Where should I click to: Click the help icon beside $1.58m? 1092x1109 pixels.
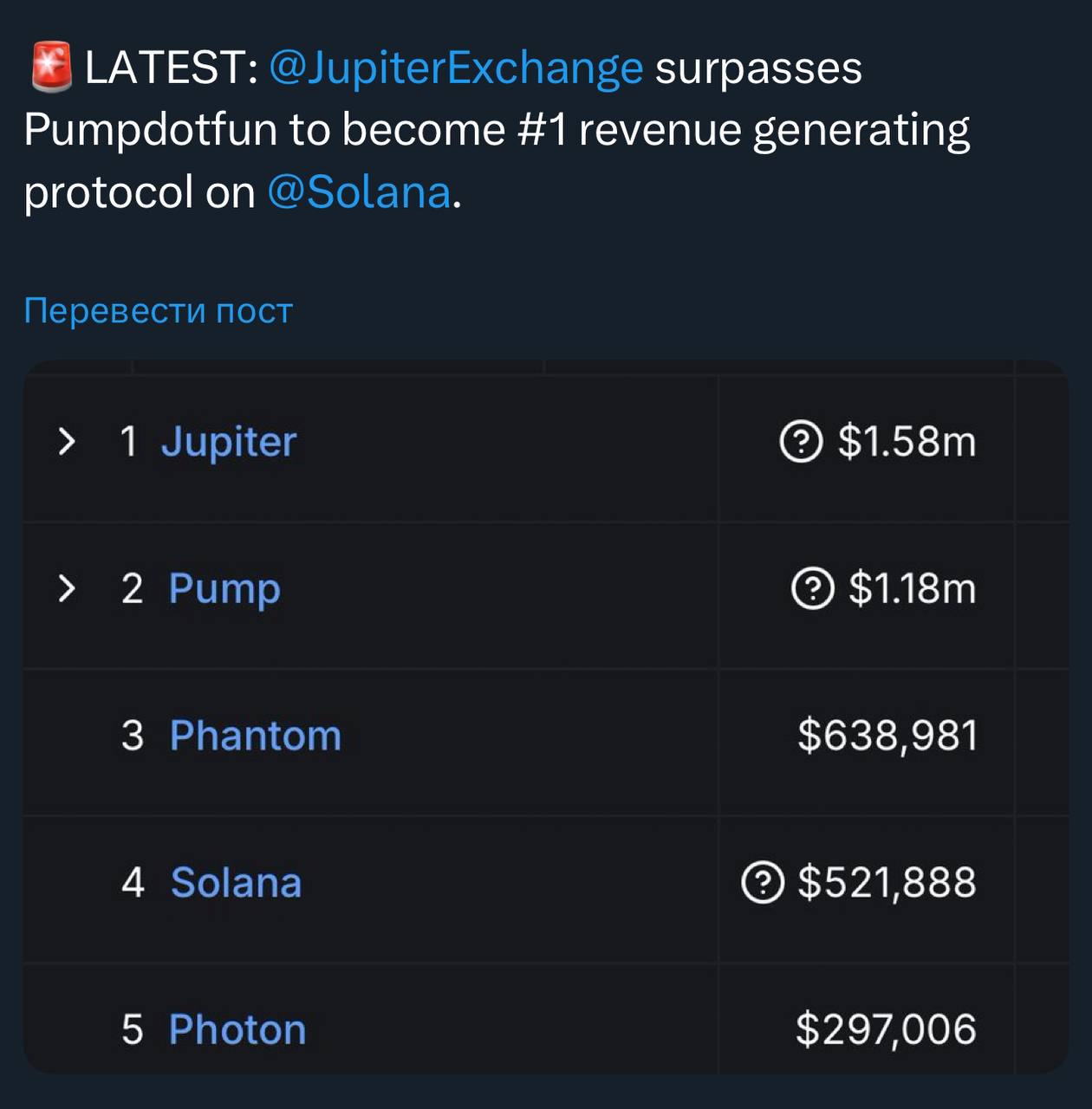(801, 441)
